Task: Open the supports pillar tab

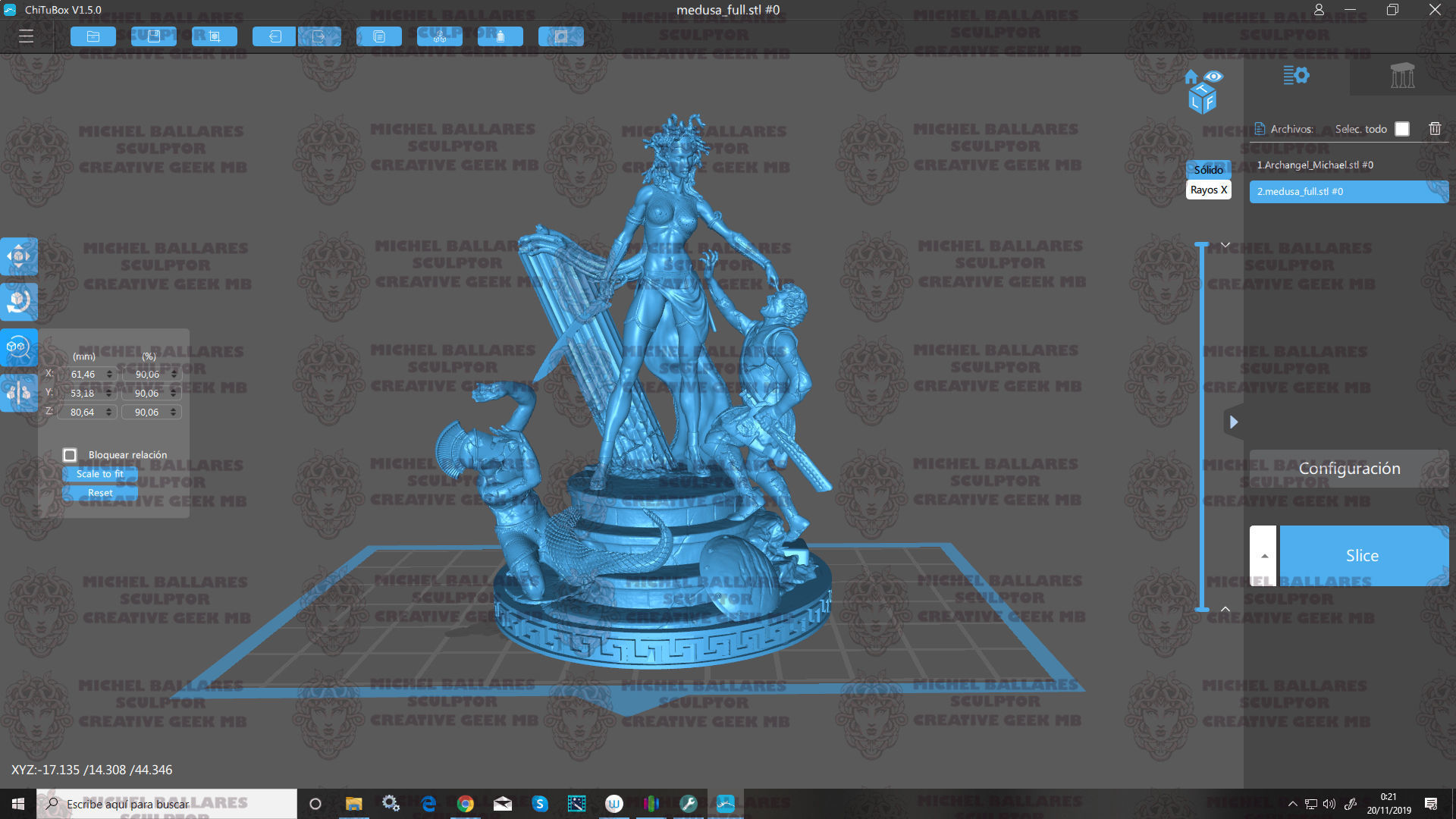Action: 1402,76
